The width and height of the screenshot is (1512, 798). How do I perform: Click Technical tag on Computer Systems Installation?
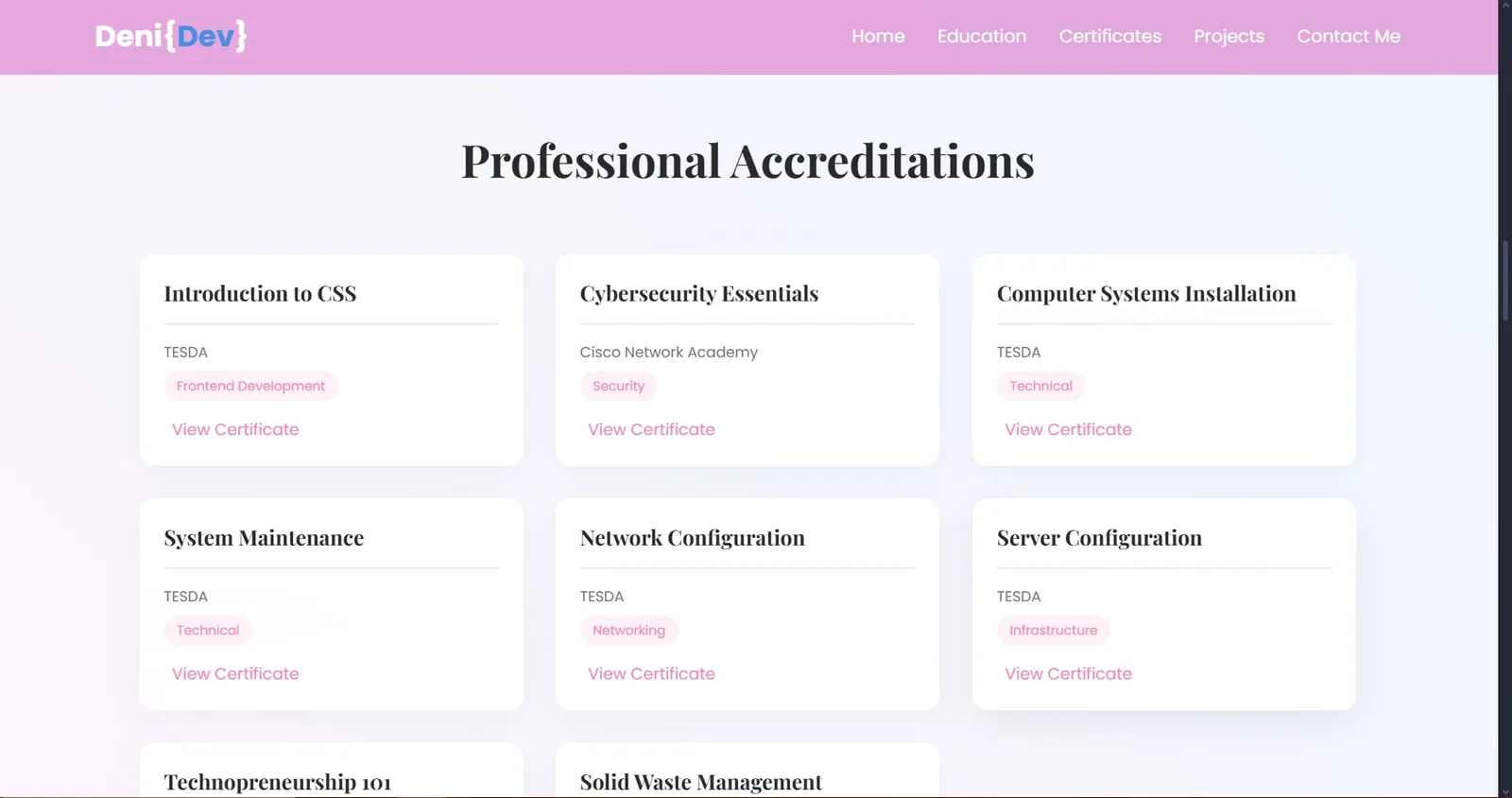coord(1040,386)
